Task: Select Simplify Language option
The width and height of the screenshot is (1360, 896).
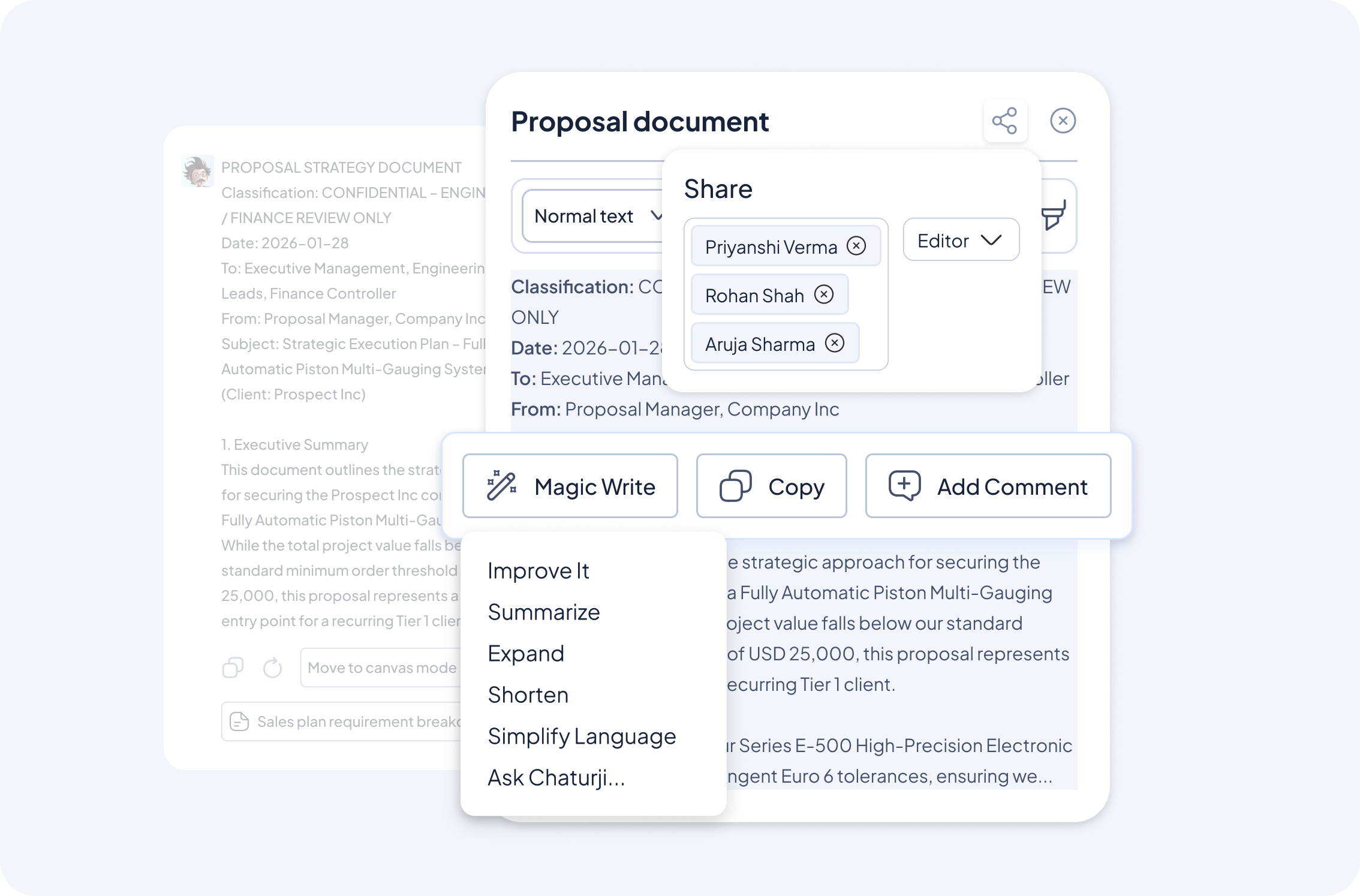Action: pyautogui.click(x=581, y=736)
